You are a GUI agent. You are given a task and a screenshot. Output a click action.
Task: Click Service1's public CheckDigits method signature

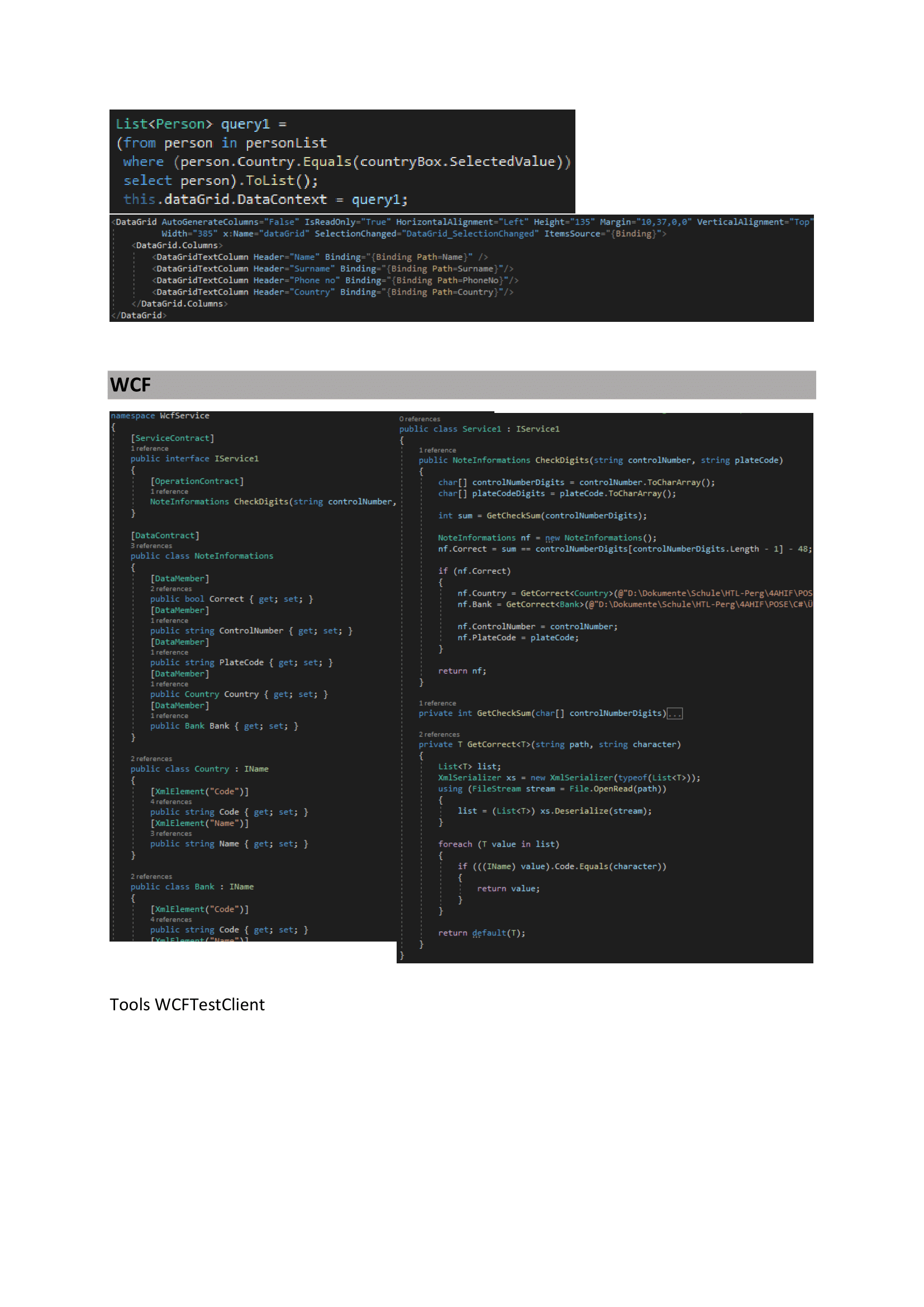pyautogui.click(x=601, y=460)
